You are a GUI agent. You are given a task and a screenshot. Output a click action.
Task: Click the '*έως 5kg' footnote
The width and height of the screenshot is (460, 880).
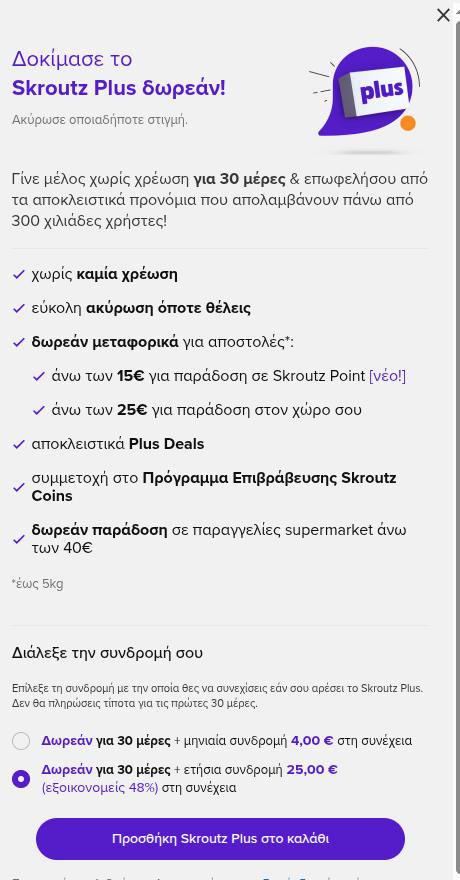[38, 584]
